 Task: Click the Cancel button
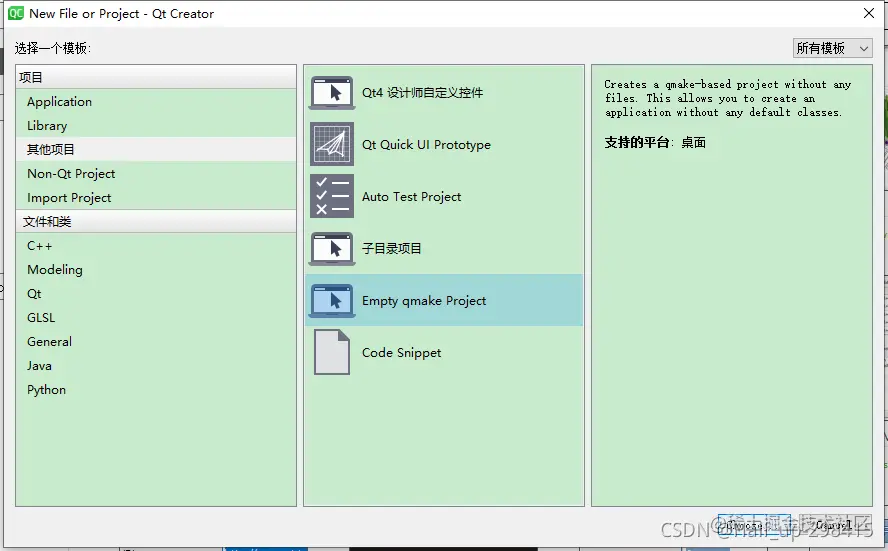pos(834,525)
